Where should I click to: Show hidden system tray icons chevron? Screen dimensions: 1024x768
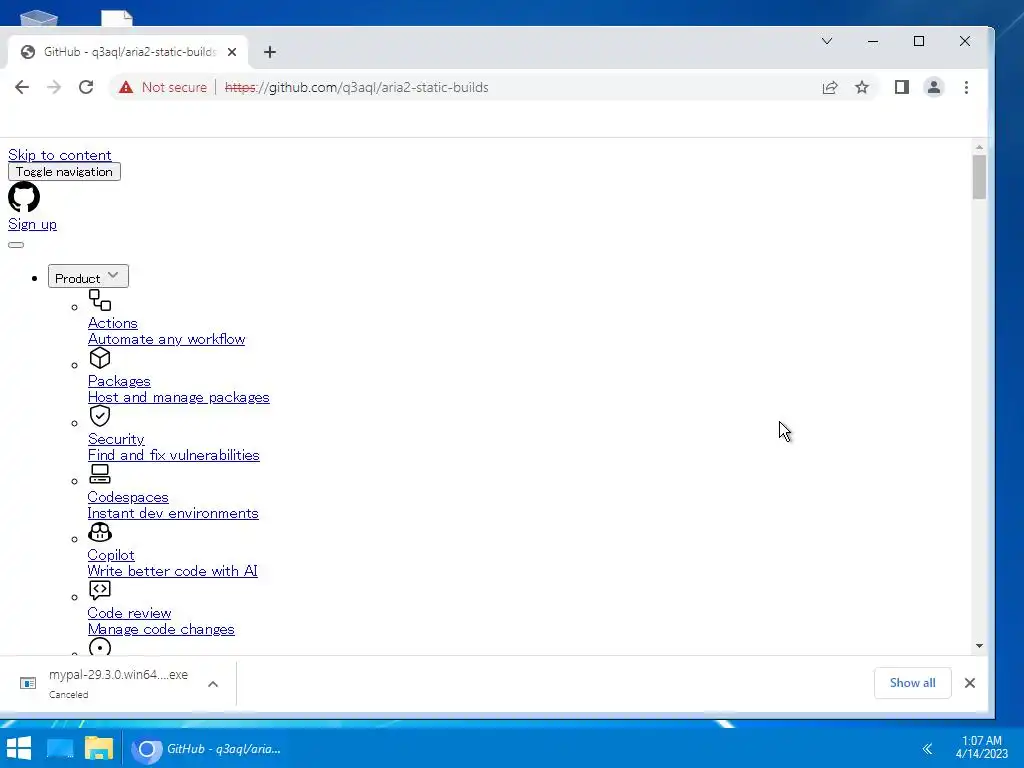[x=927, y=749]
